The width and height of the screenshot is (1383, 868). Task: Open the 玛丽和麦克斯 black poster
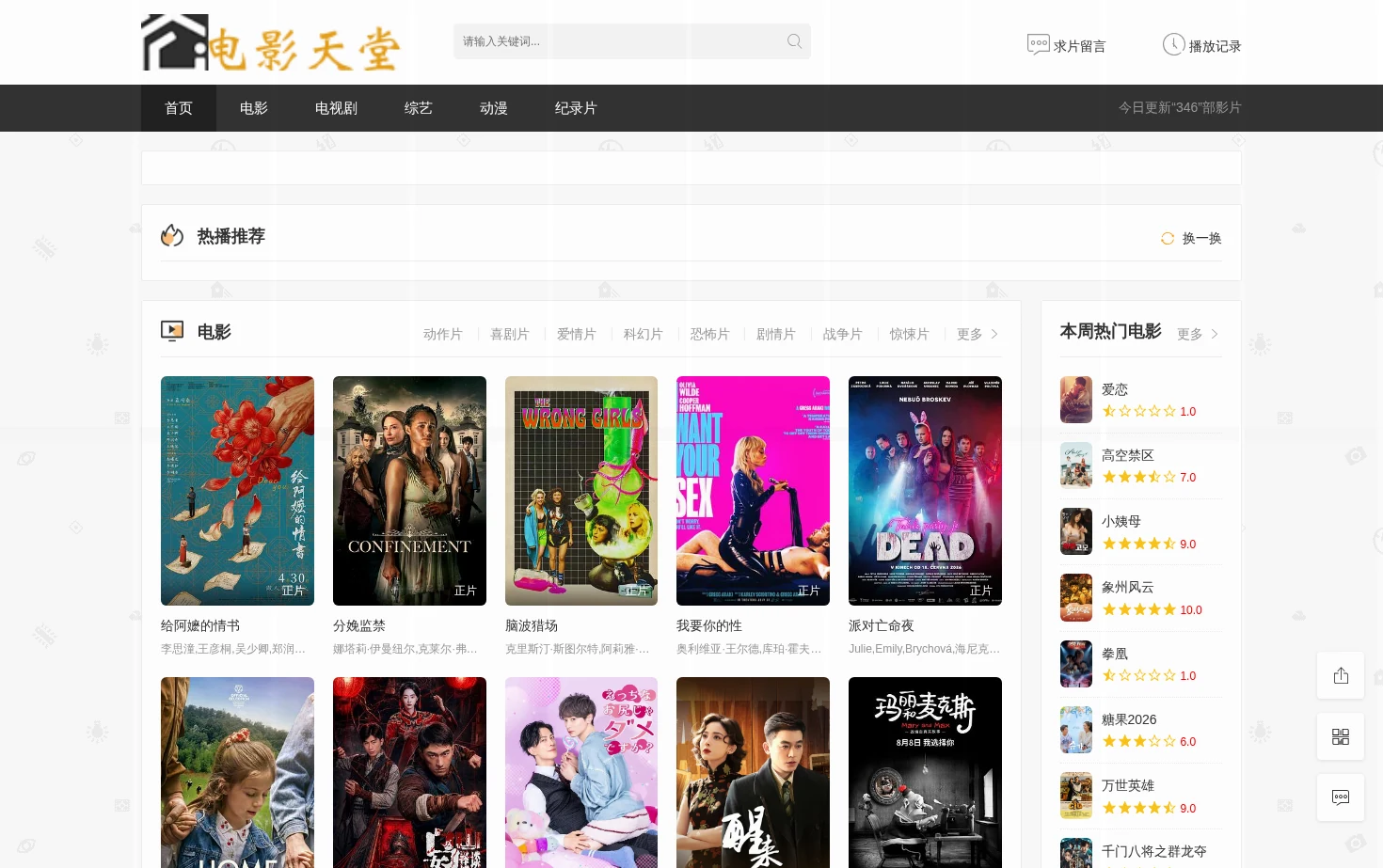pyautogui.click(x=925, y=772)
